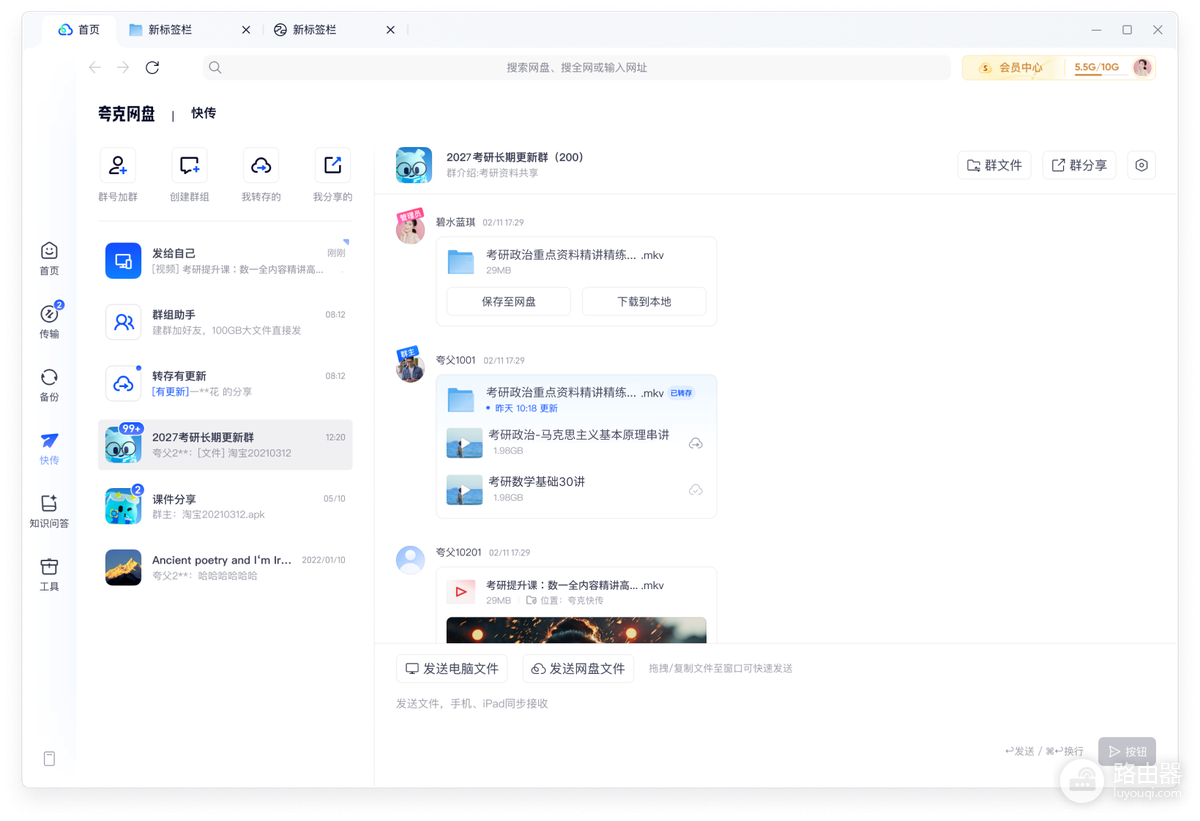Click 碧水蓝琪's avatar
1200x821 pixels.
[x=410, y=229]
